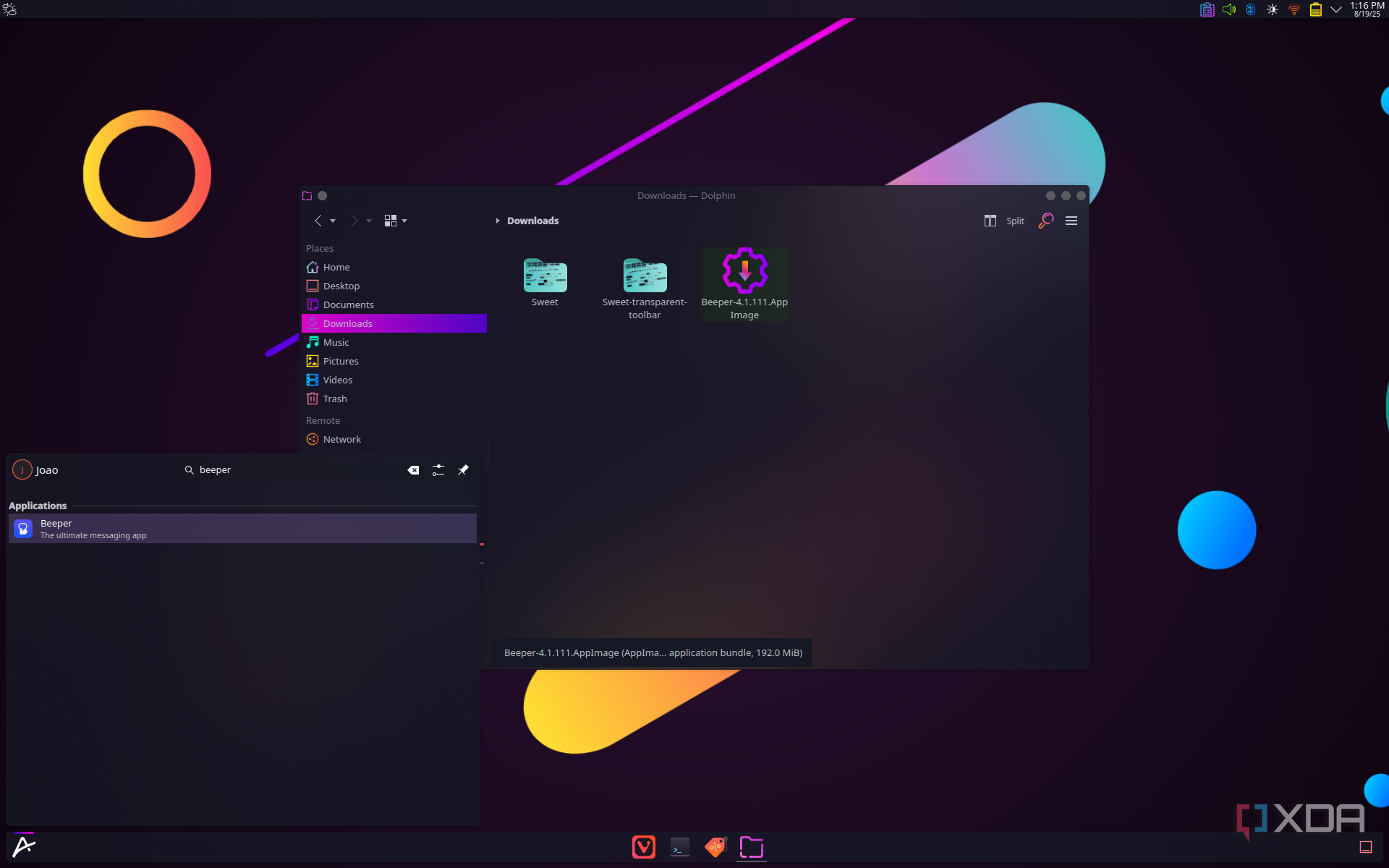1389x868 pixels.
Task: Select the Sweet folder
Action: pos(545,282)
